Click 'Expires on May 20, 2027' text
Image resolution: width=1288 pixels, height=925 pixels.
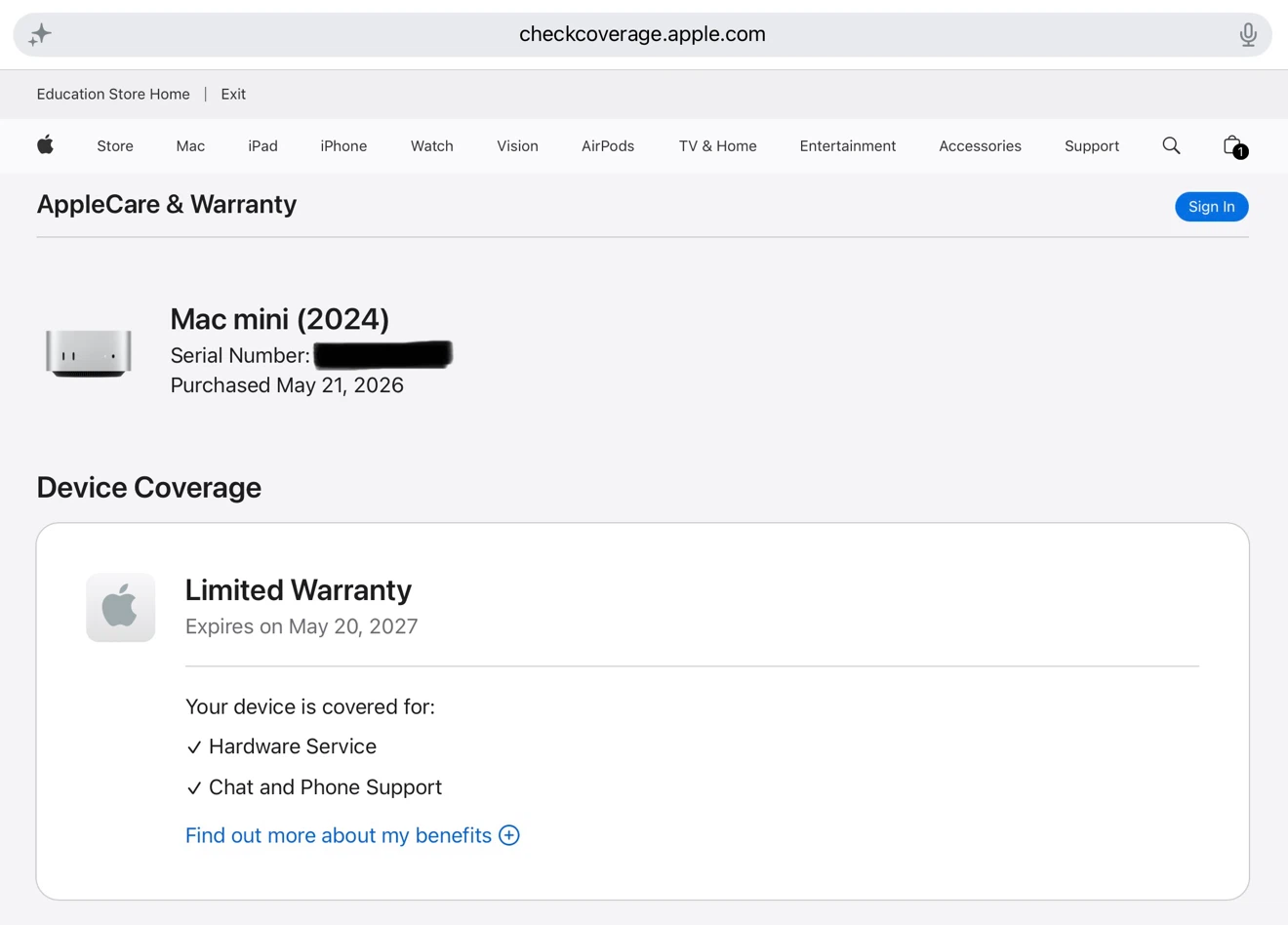(302, 626)
